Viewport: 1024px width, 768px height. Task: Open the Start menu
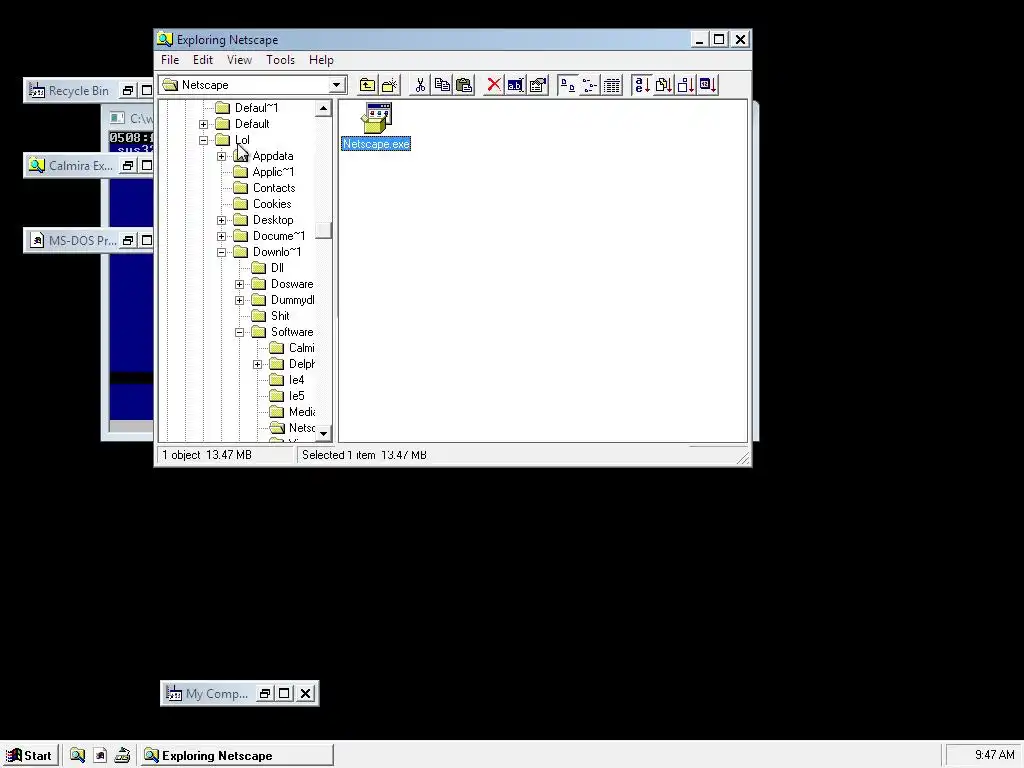[29, 755]
